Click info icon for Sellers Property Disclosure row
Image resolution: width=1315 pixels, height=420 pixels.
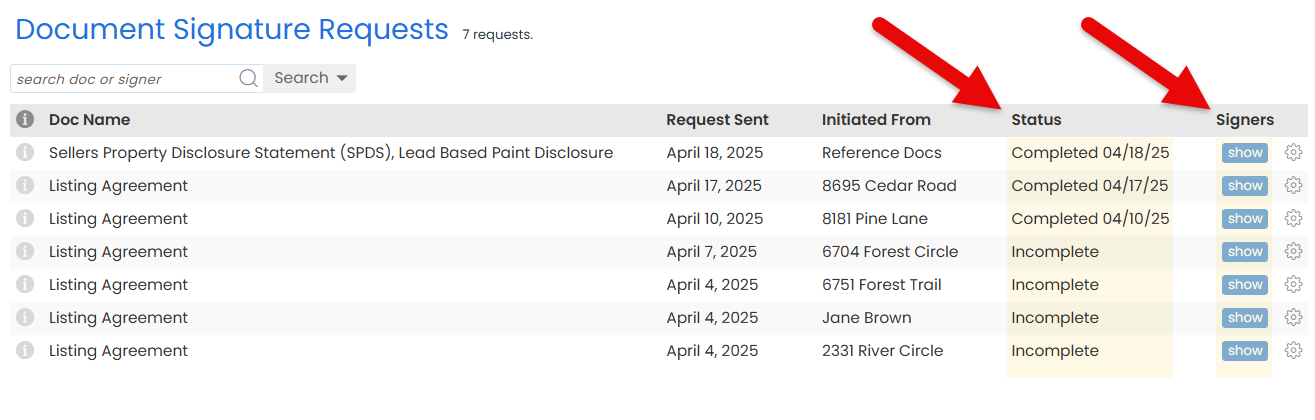pyautogui.click(x=25, y=152)
